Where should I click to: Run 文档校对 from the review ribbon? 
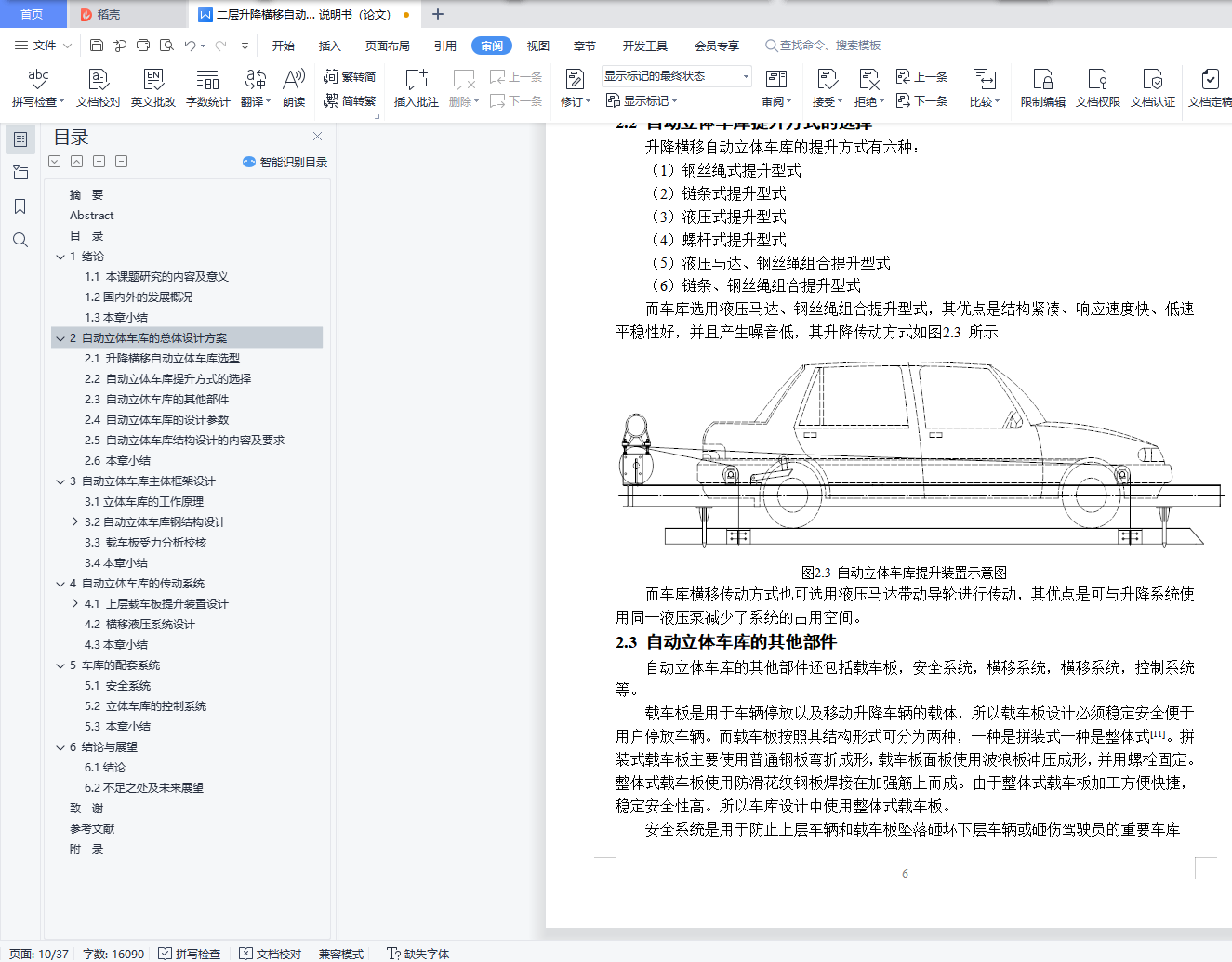pos(99,88)
